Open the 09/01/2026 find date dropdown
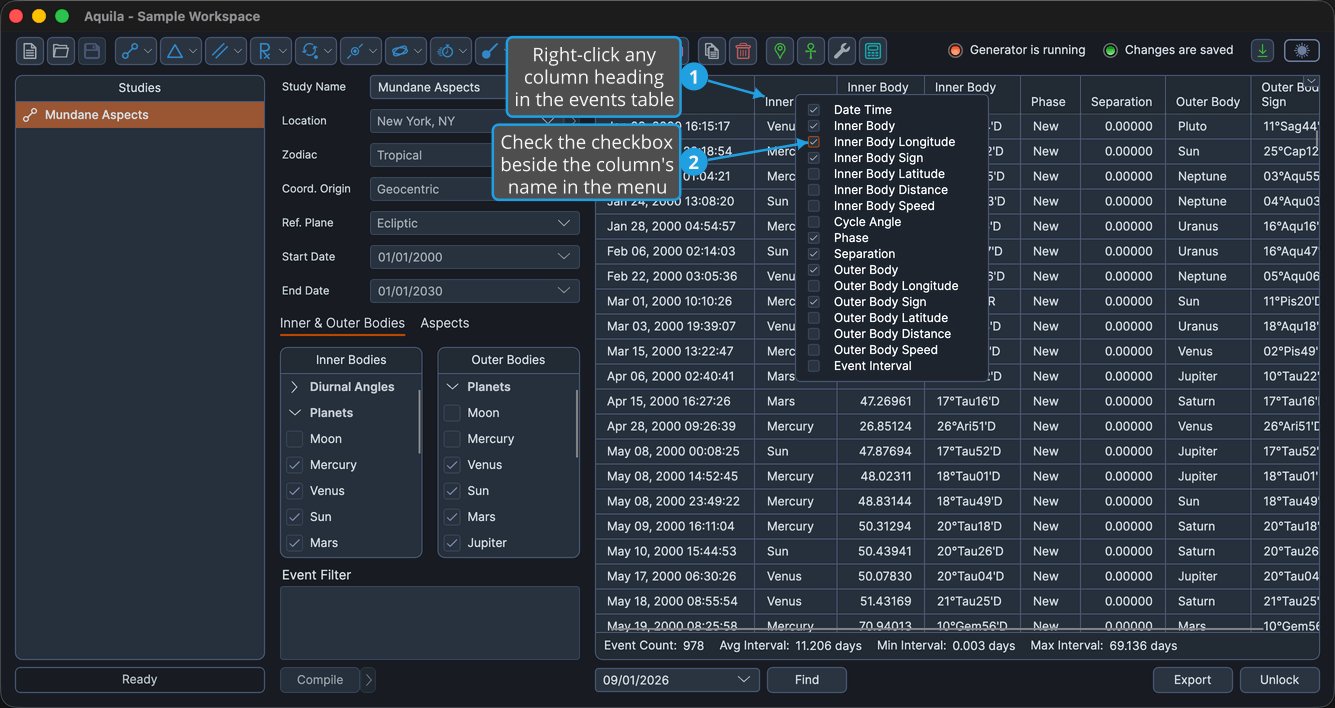Screen dimensions: 1335x708 click(677, 680)
